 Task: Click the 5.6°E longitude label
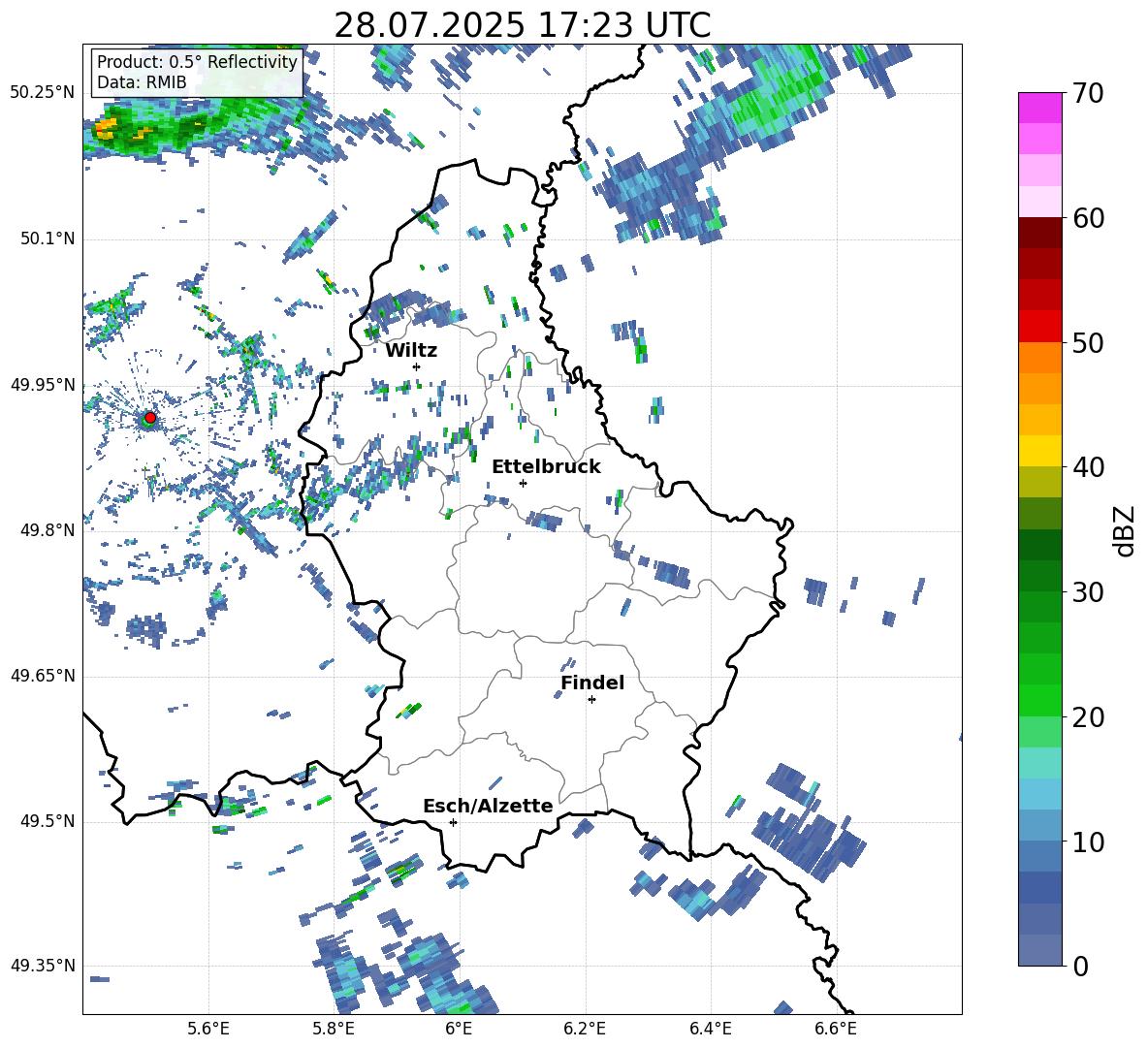(x=208, y=1029)
